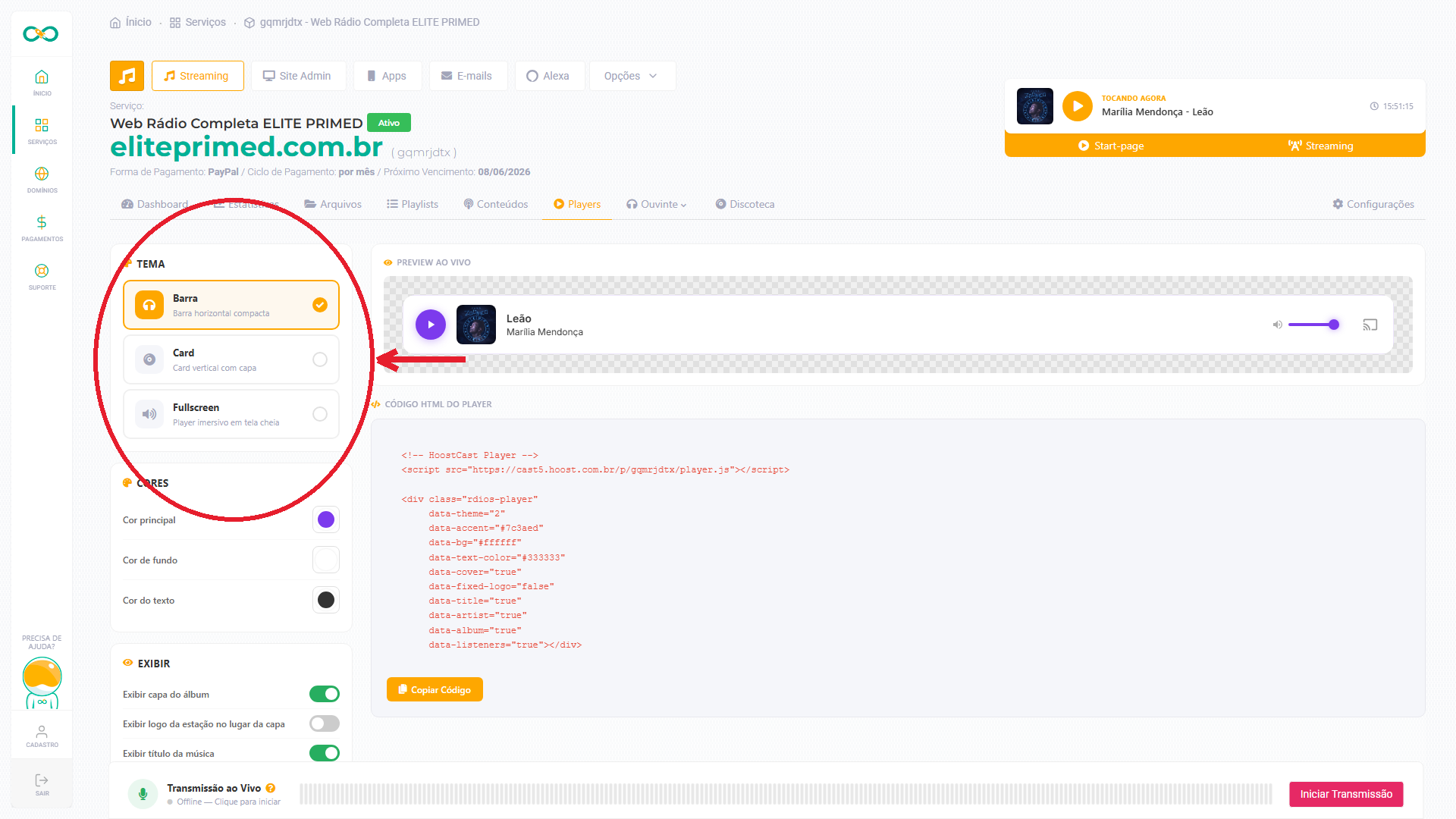Select the Players tab
This screenshot has height=819, width=1456.
coord(577,204)
